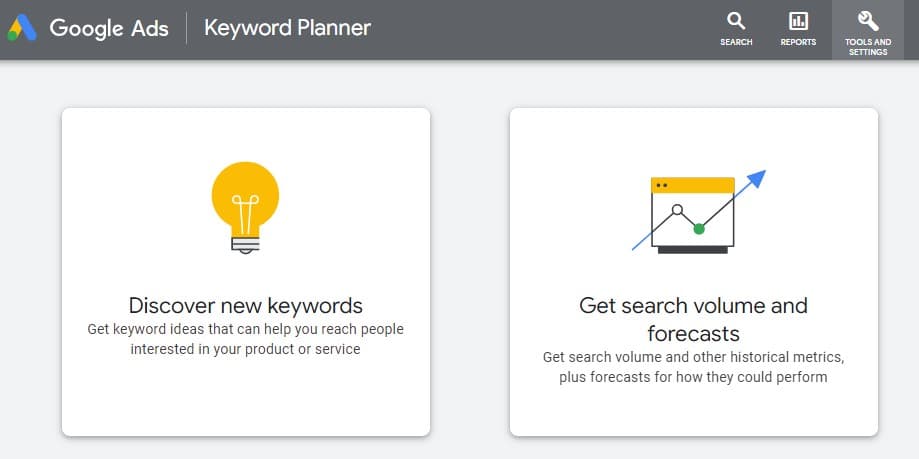
Task: Click the dark base under the chart illustration
Action: click(x=692, y=249)
